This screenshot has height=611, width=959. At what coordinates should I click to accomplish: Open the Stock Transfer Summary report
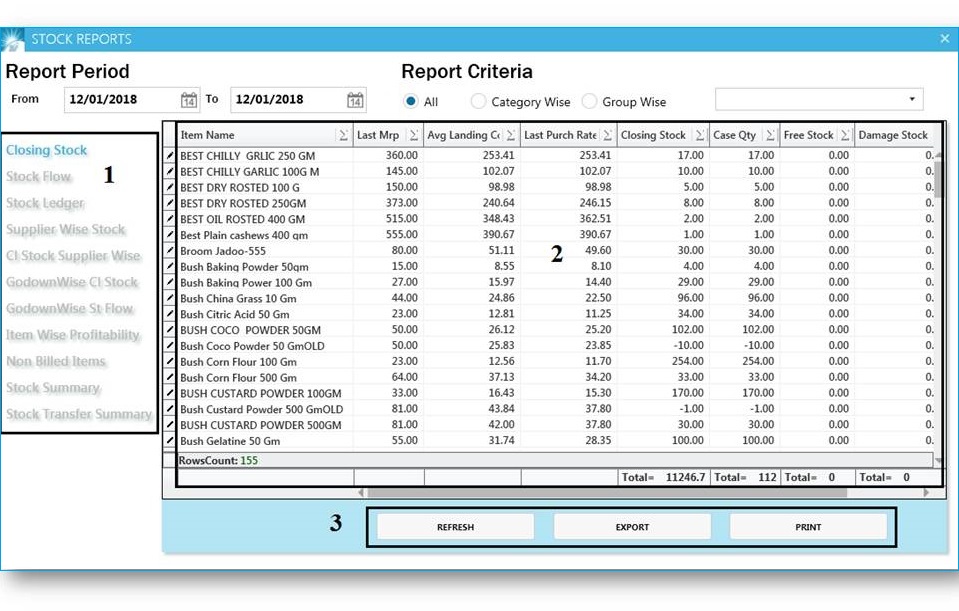point(79,414)
